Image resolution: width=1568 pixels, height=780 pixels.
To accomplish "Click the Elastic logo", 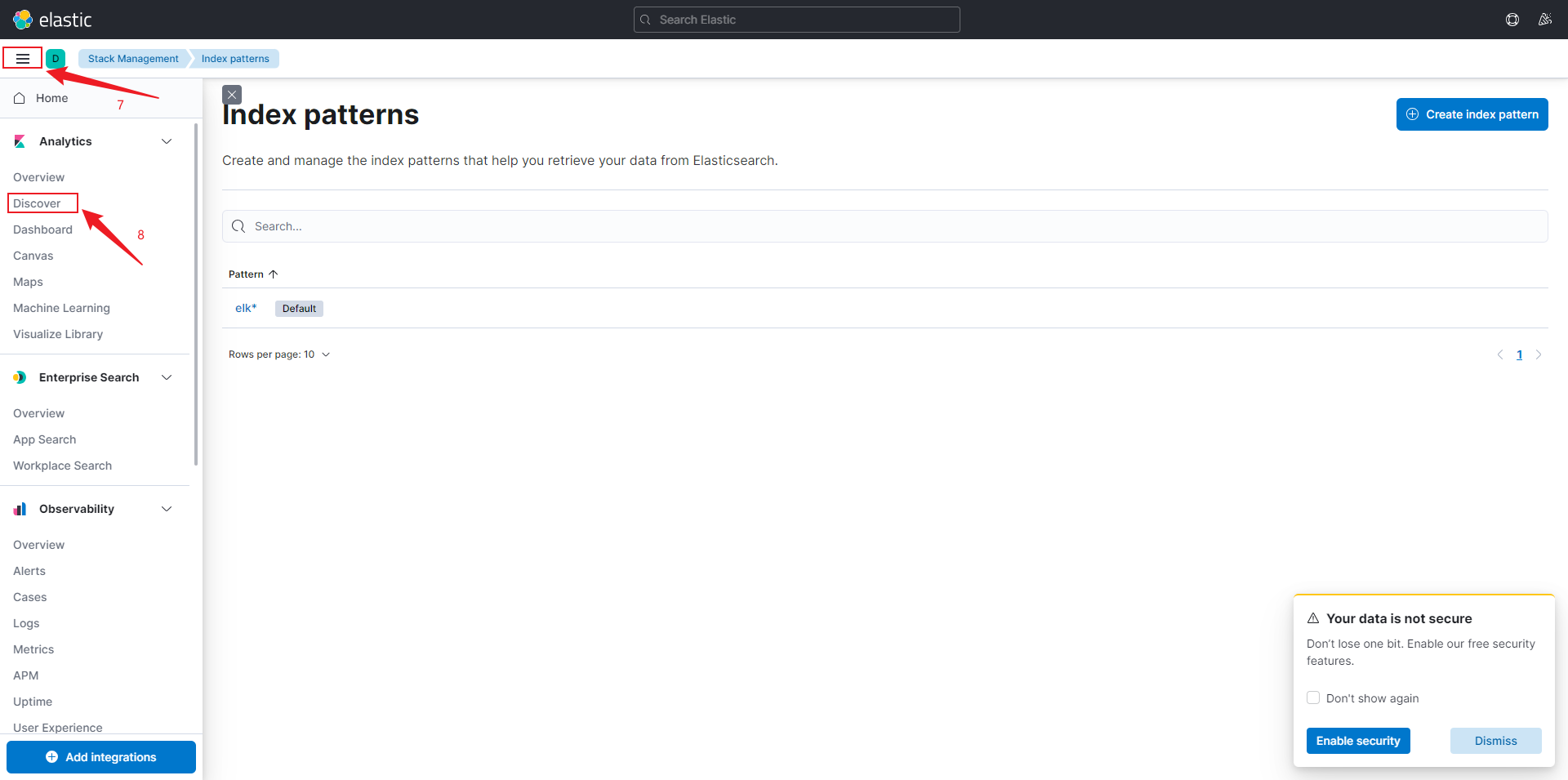I will pos(52,20).
